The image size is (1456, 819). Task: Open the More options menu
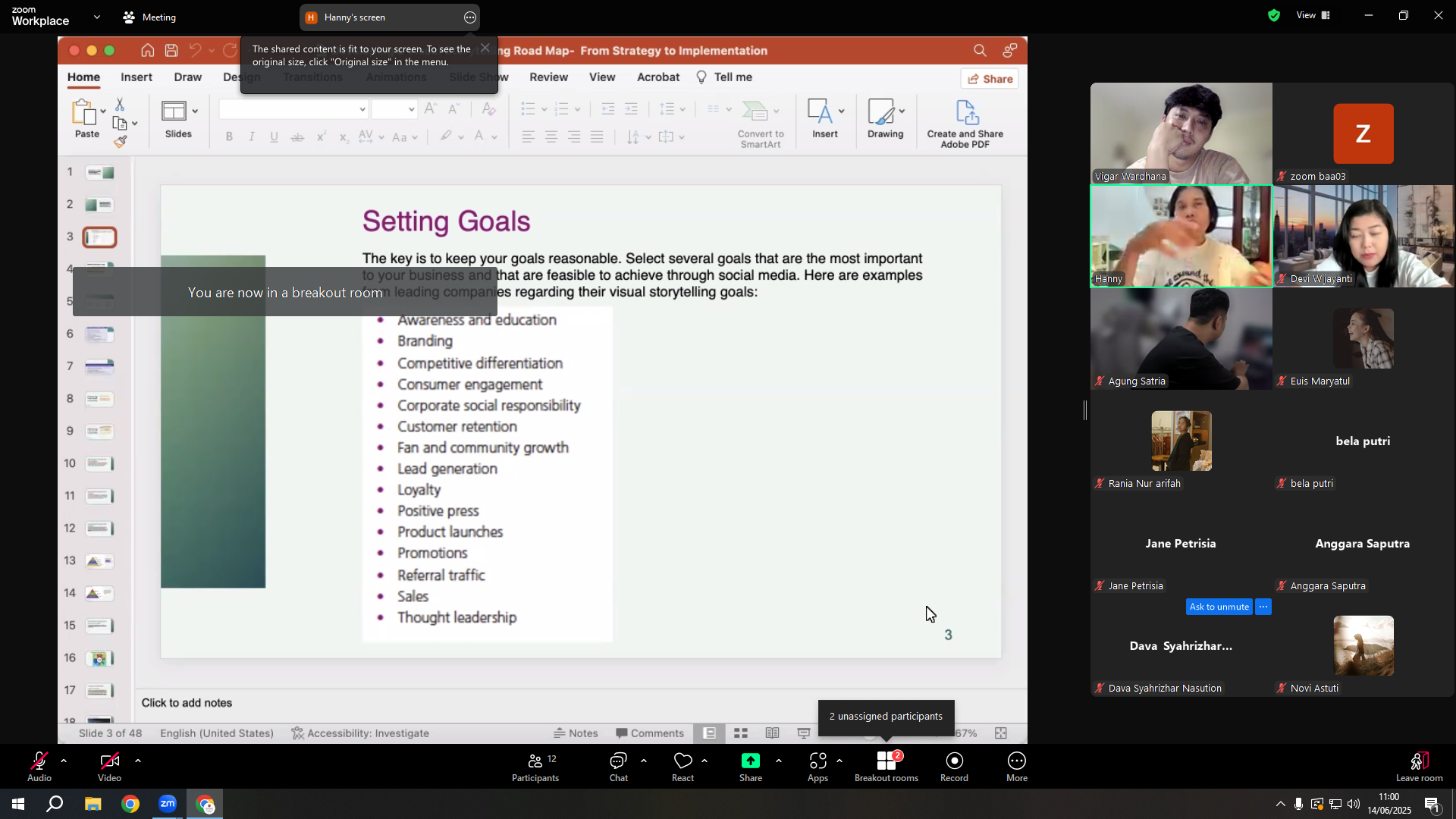[1017, 766]
